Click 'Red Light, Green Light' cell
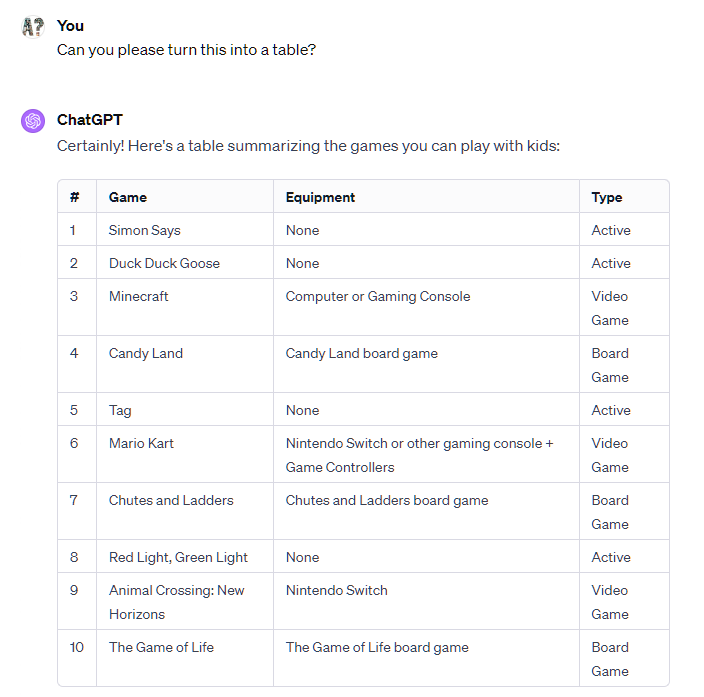The height and width of the screenshot is (697, 704). [x=178, y=557]
